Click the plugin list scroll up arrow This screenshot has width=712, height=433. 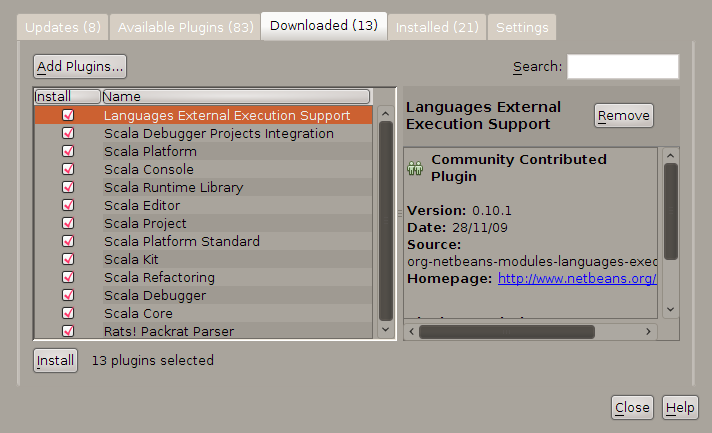click(x=386, y=113)
